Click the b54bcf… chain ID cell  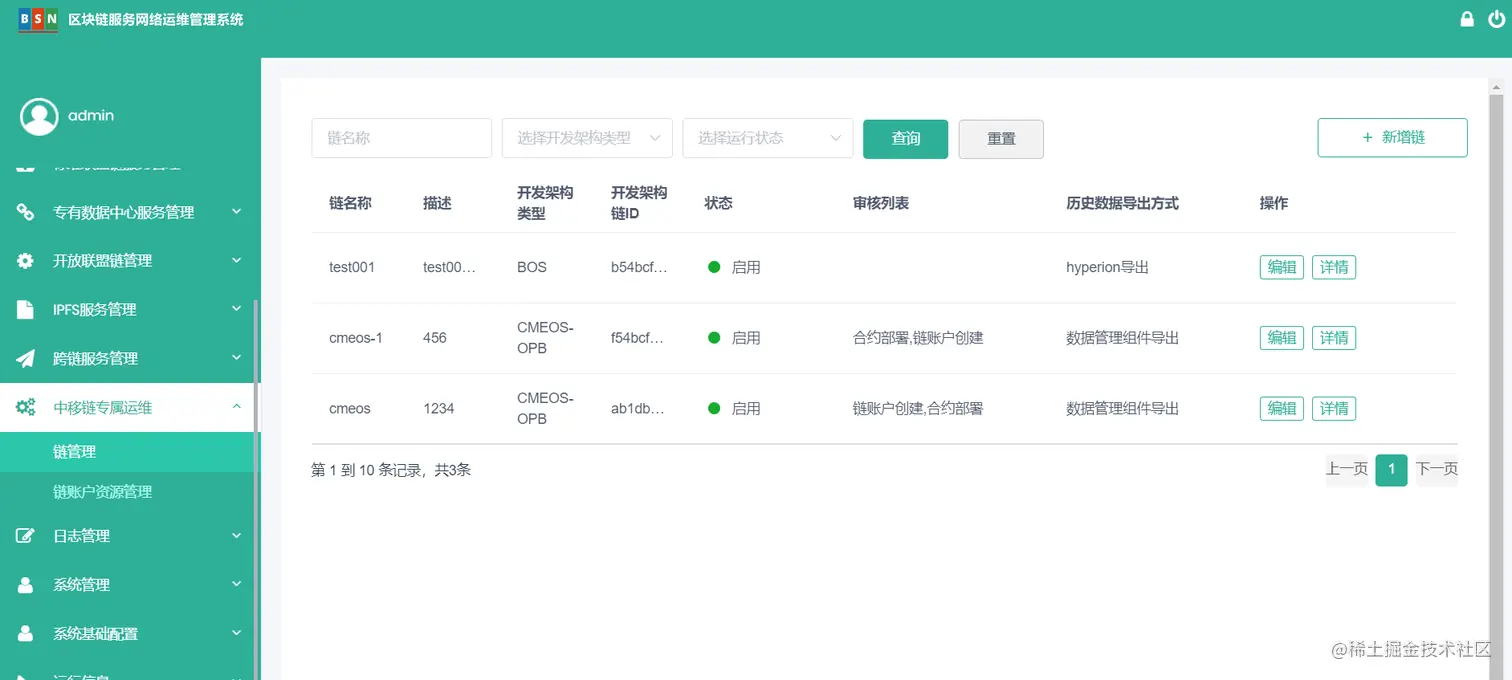click(x=639, y=268)
